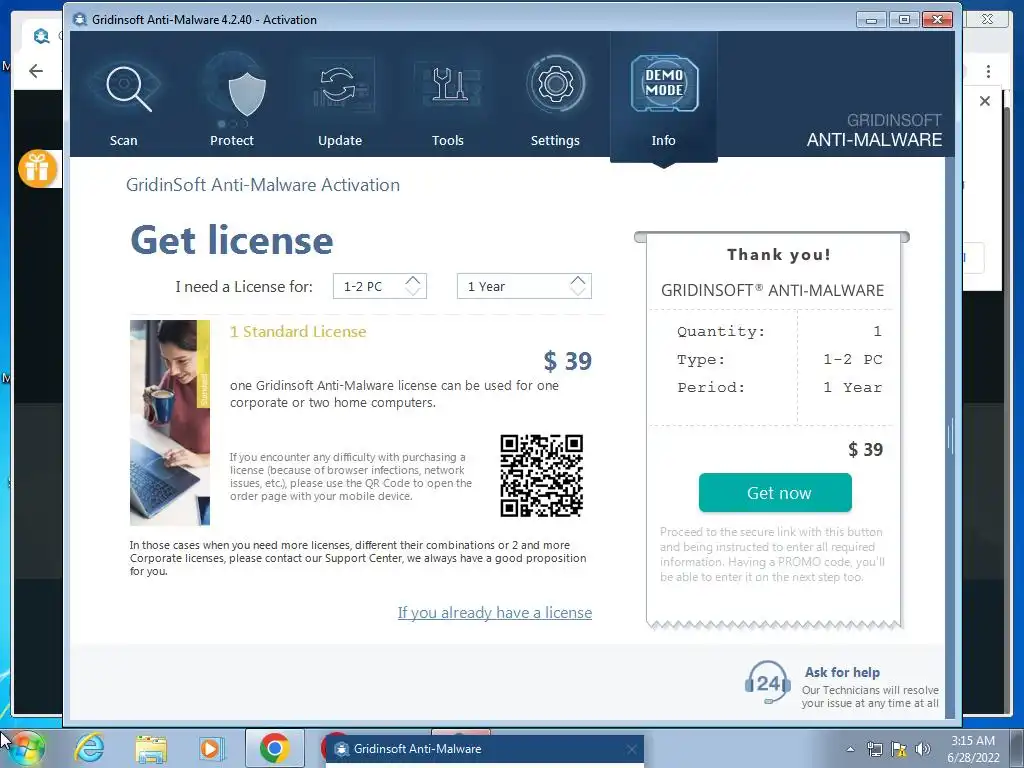Click the 24-hour headset support icon
1024x768 pixels.
tap(769, 683)
